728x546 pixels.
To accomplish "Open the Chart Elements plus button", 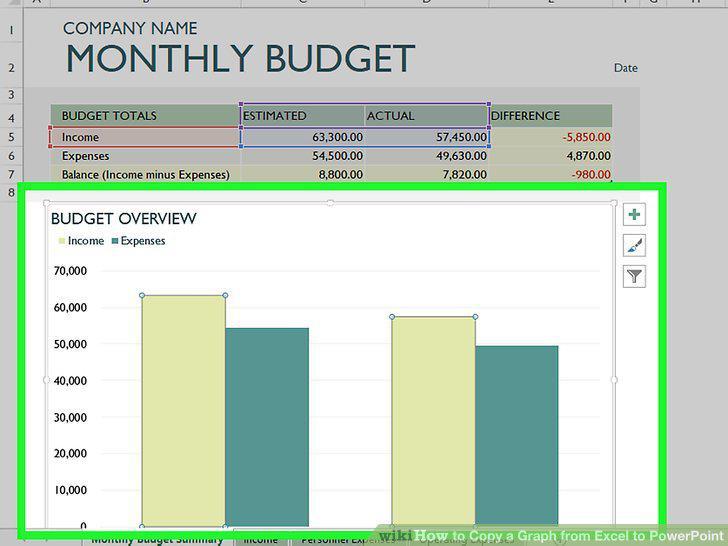I will [x=634, y=214].
